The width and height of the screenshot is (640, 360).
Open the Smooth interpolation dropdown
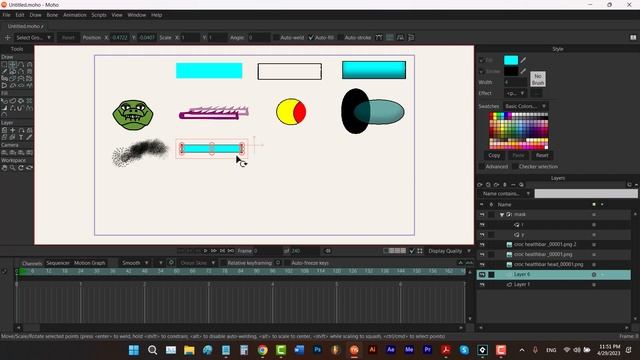[x=135, y=263]
